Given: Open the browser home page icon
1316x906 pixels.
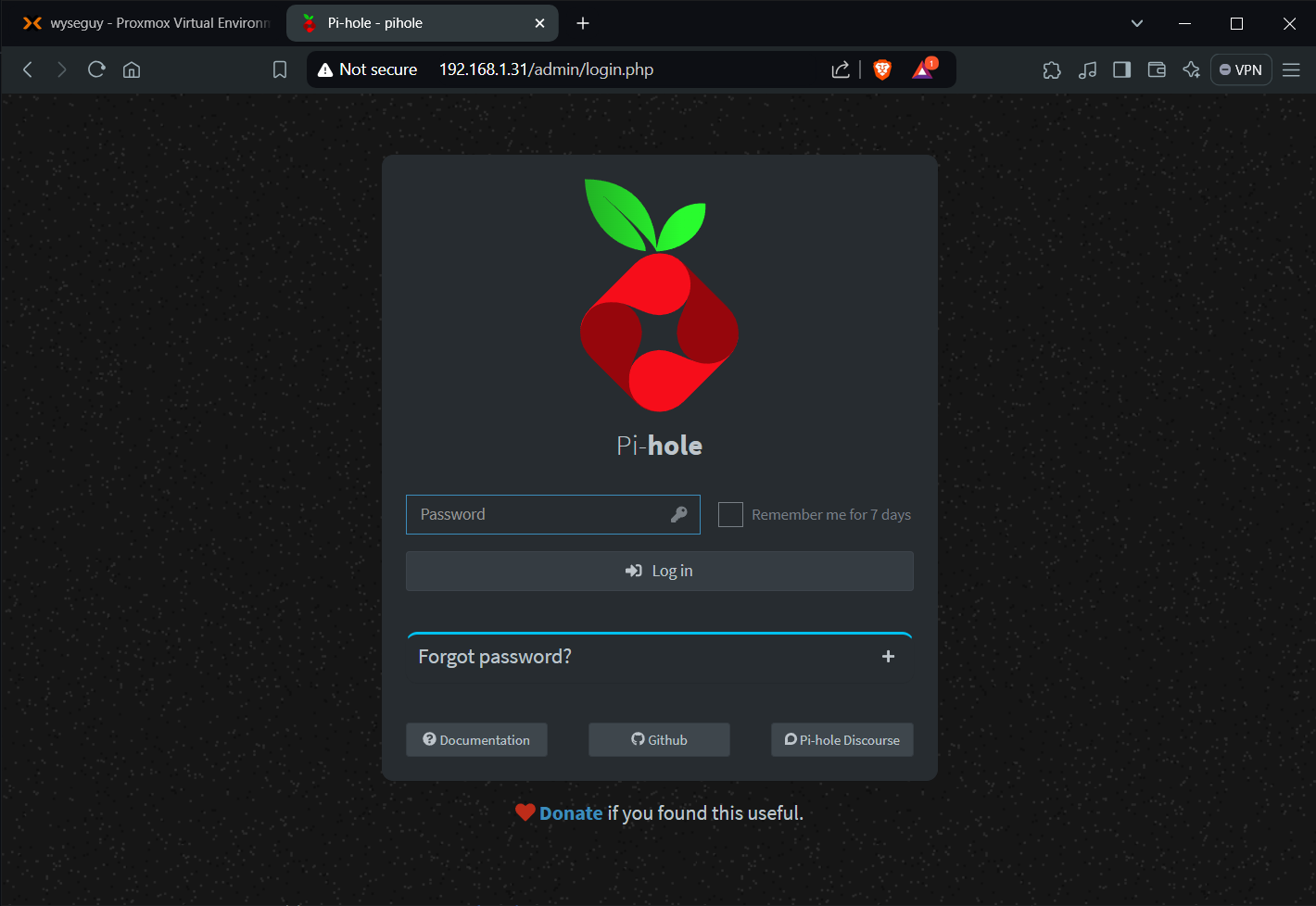Looking at the screenshot, I should coord(132,69).
